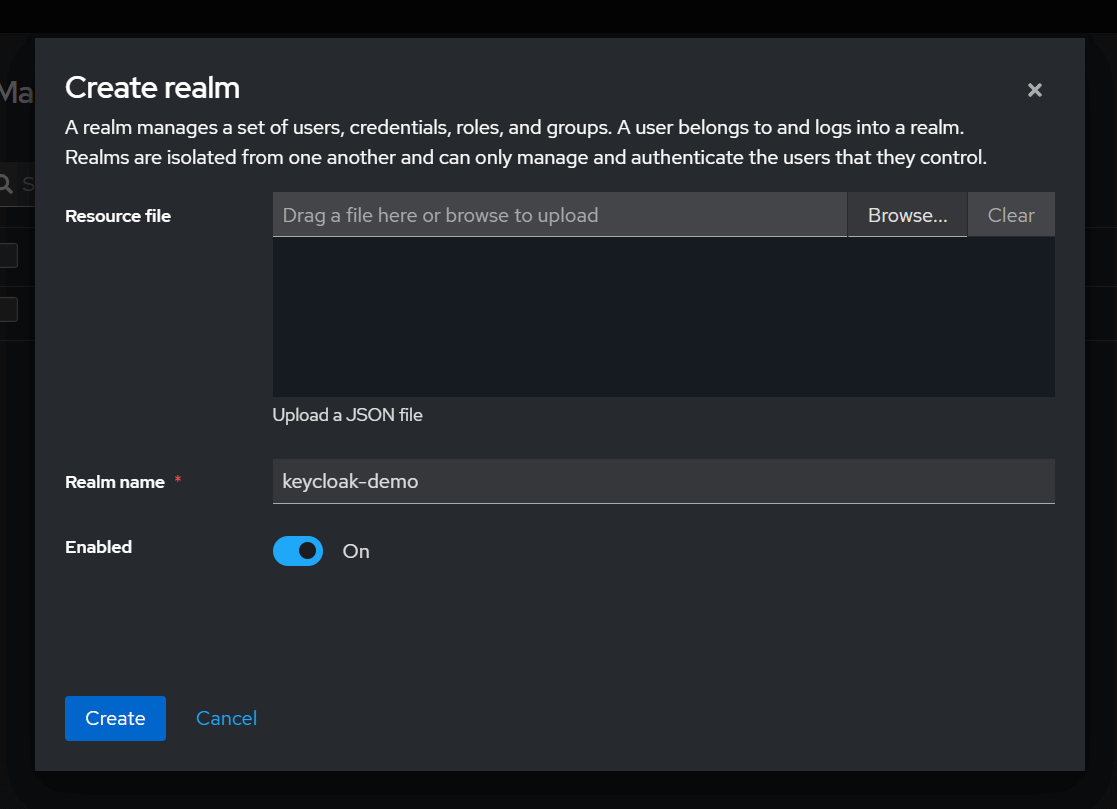Clear the resource file selection

coord(1010,214)
